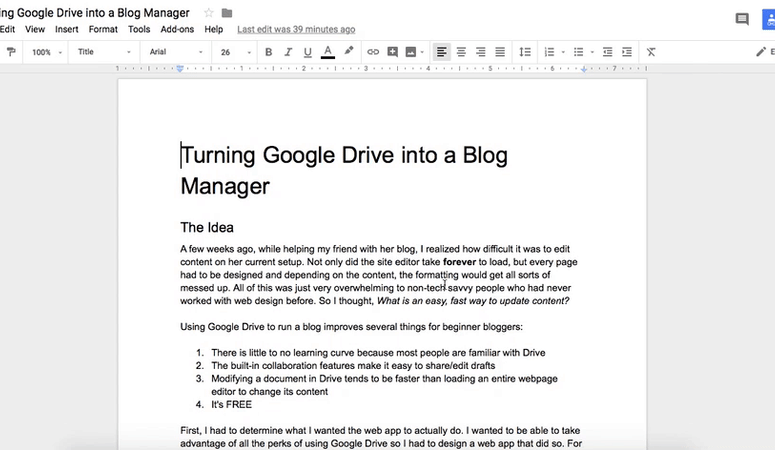Open the Tools menu
This screenshot has height=450, width=775.
[139, 29]
